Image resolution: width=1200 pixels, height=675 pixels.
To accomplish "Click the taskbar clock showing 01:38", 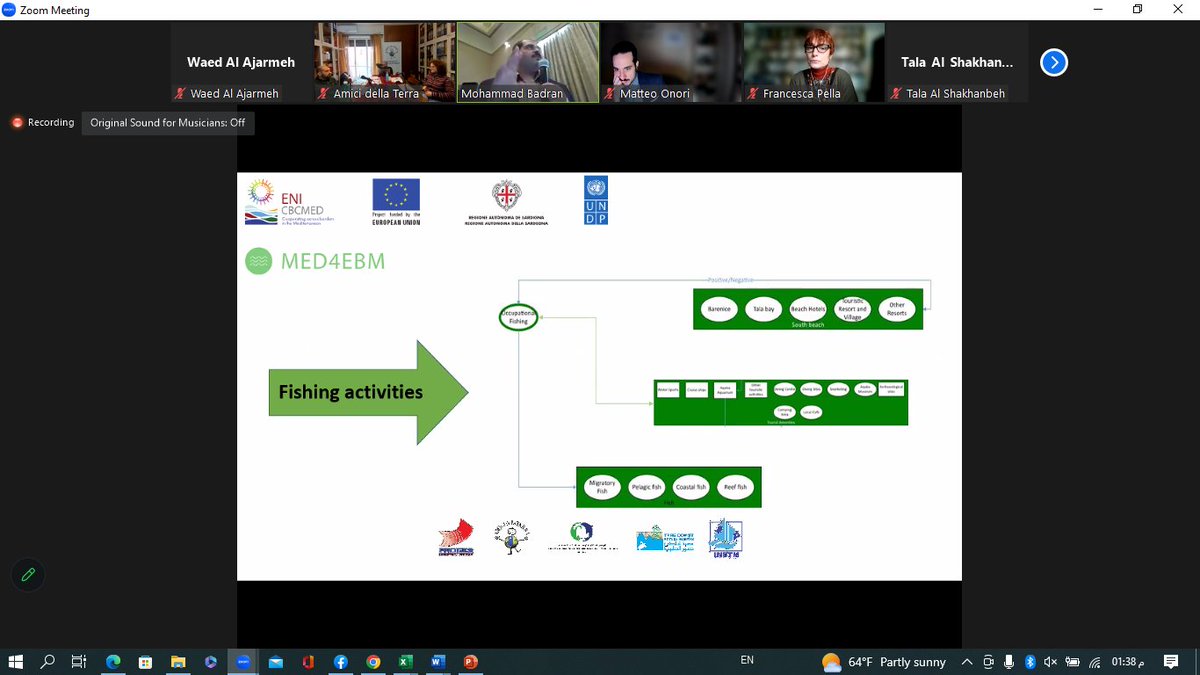I will click(x=1128, y=662).
